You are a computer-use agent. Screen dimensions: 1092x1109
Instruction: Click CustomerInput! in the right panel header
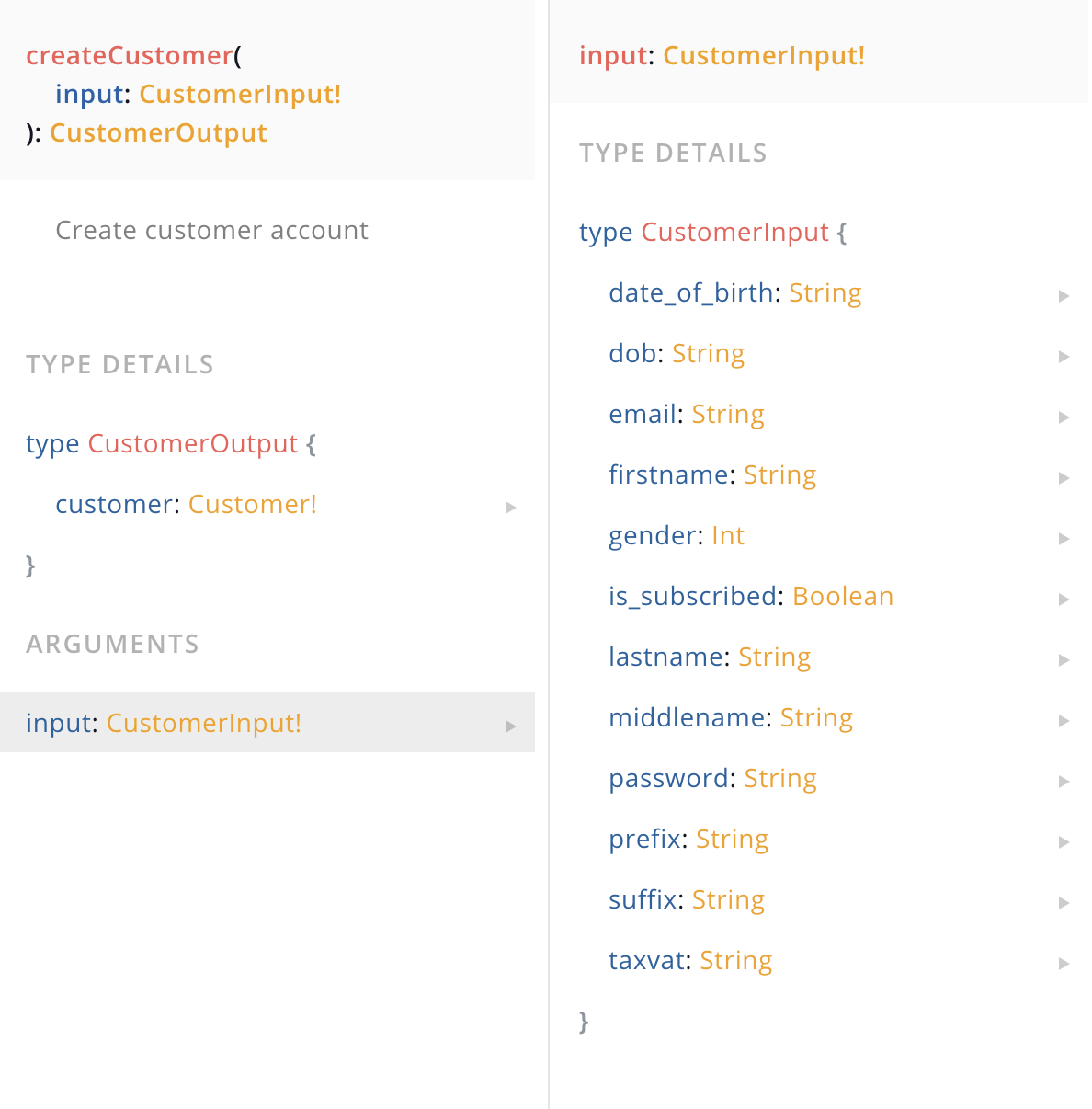[x=764, y=55]
